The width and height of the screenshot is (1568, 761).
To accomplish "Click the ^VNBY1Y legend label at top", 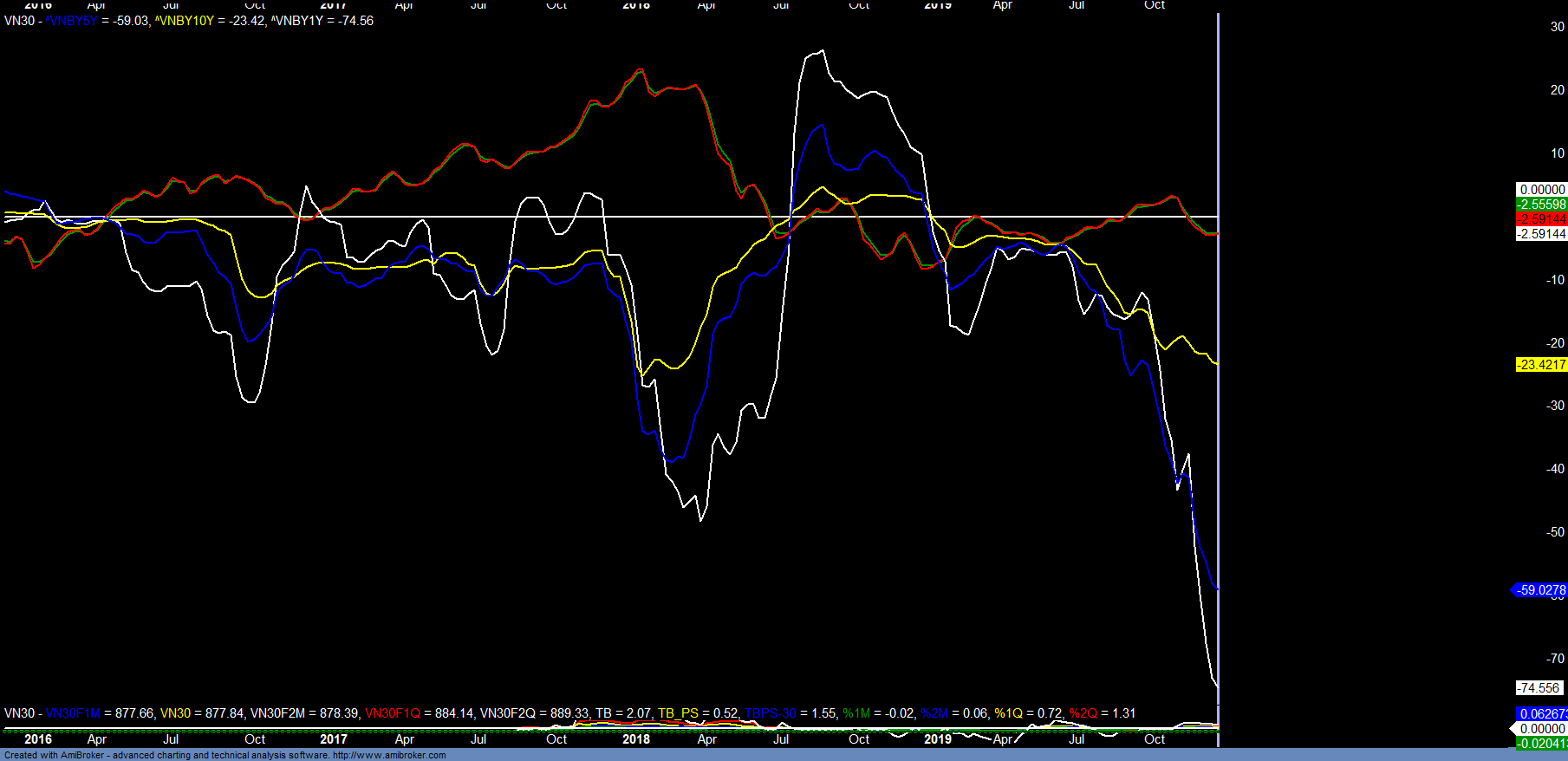I will pyautogui.click(x=296, y=21).
